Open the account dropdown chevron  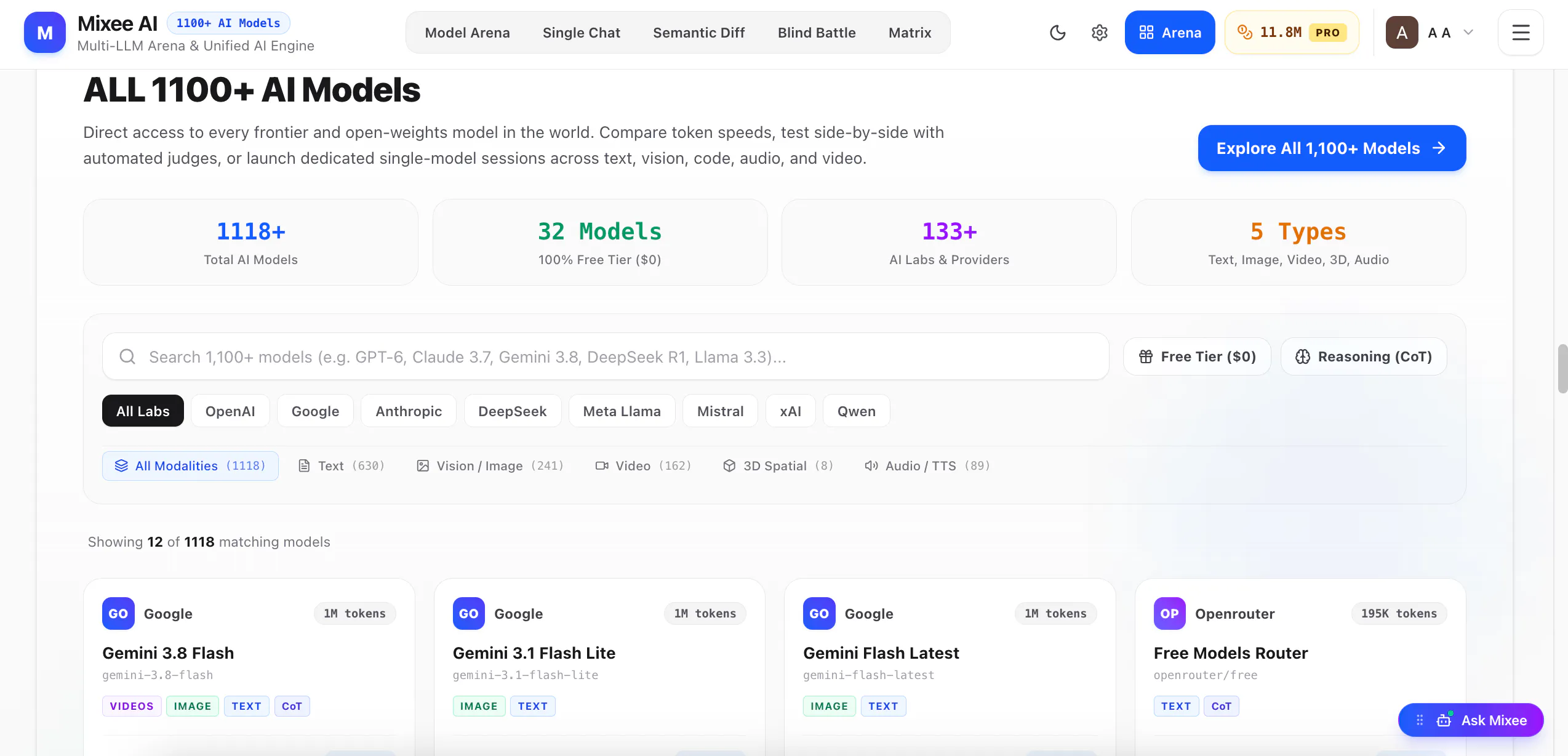[1468, 33]
